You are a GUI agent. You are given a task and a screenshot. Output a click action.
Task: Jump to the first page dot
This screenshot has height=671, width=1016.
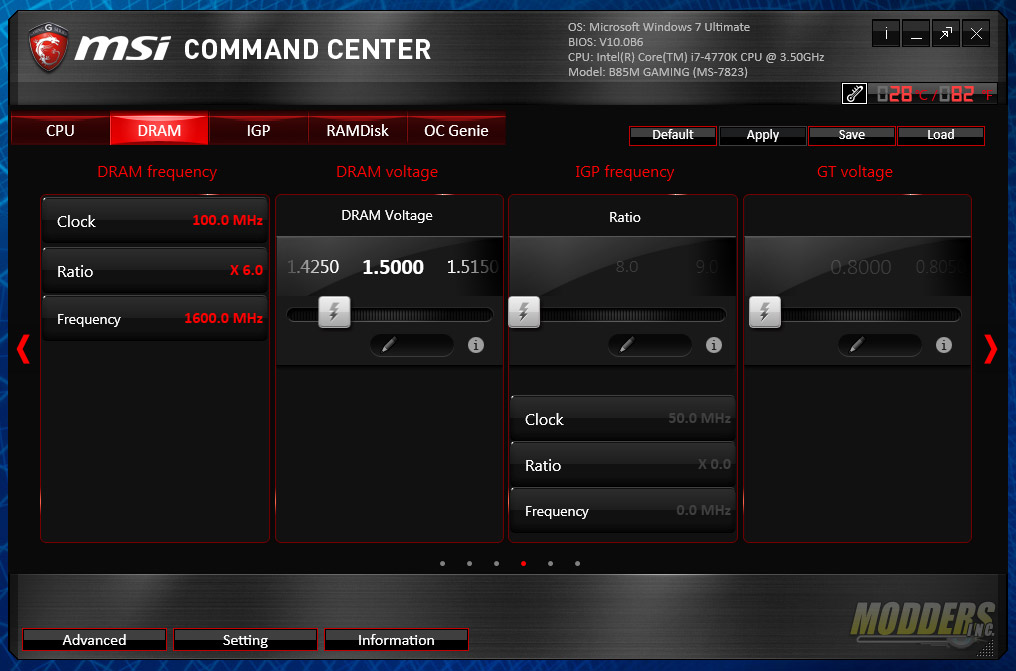(x=443, y=563)
